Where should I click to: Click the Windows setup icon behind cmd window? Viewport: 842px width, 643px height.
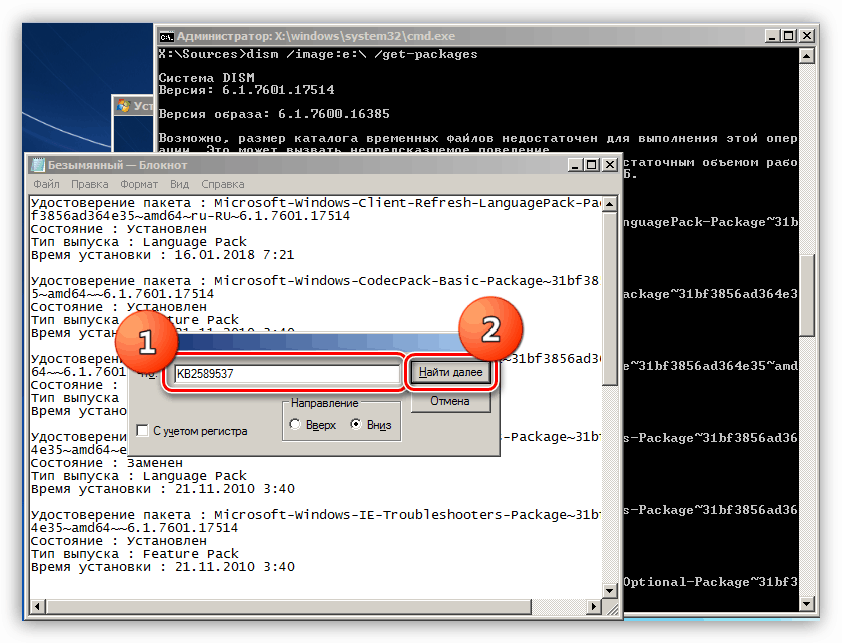(124, 106)
